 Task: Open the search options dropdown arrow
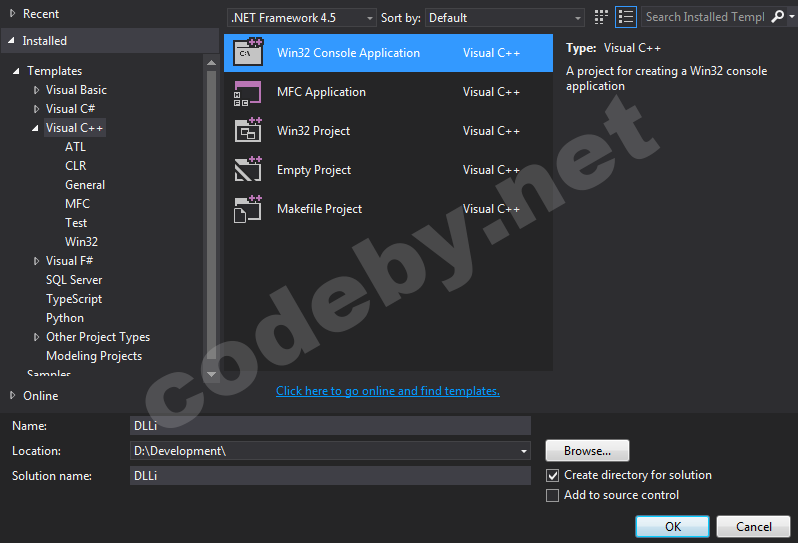point(791,17)
